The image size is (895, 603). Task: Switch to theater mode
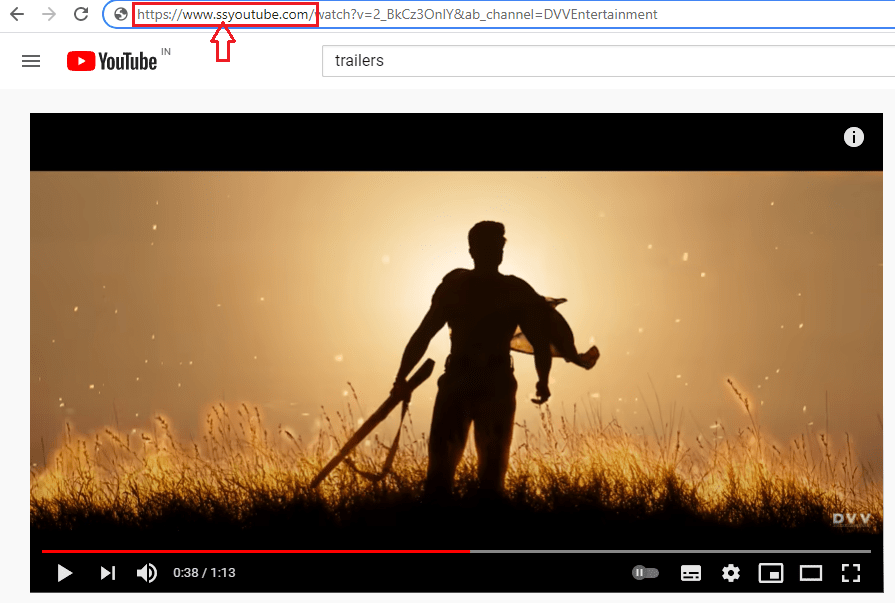click(x=811, y=573)
